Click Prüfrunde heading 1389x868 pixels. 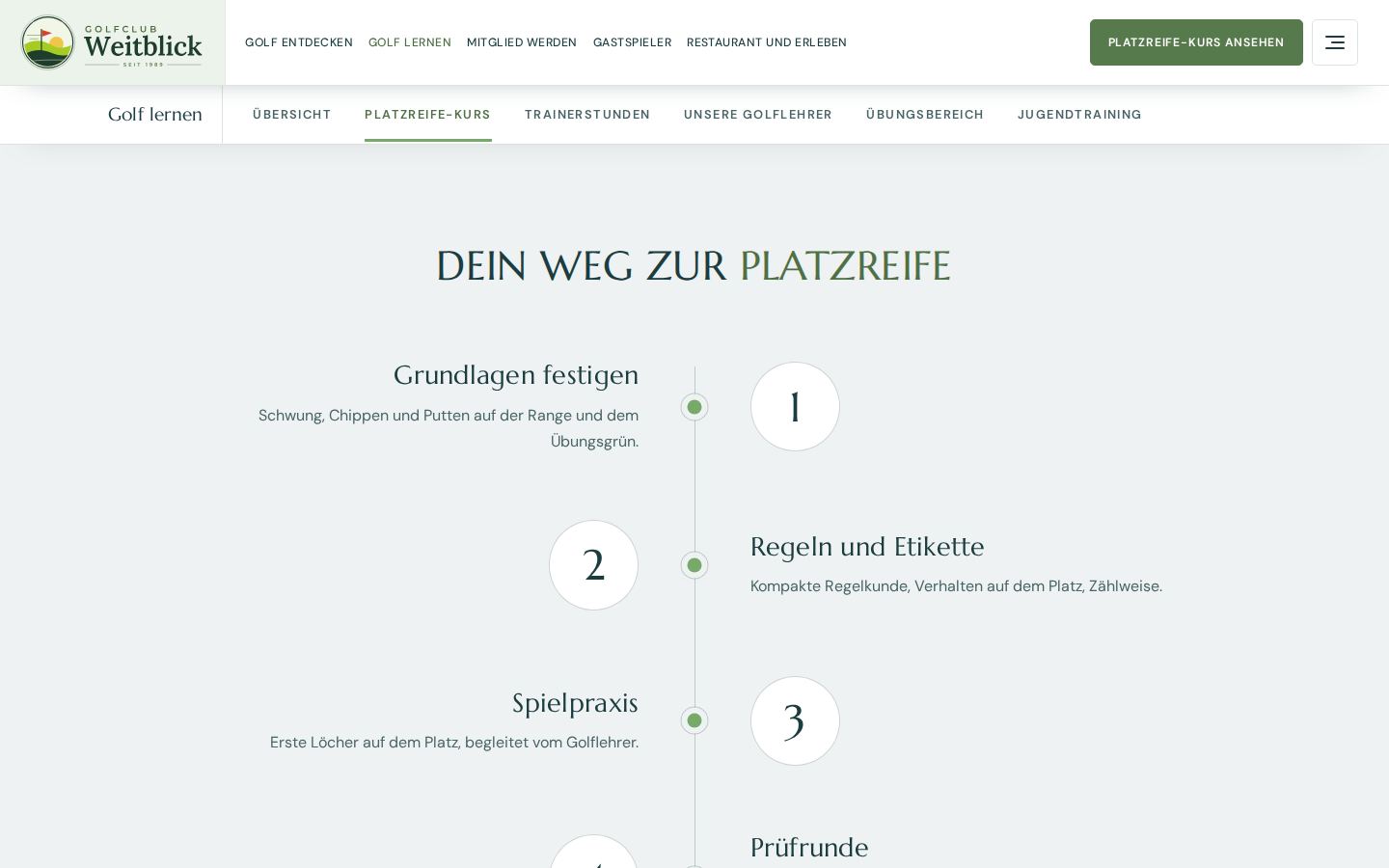tap(809, 847)
